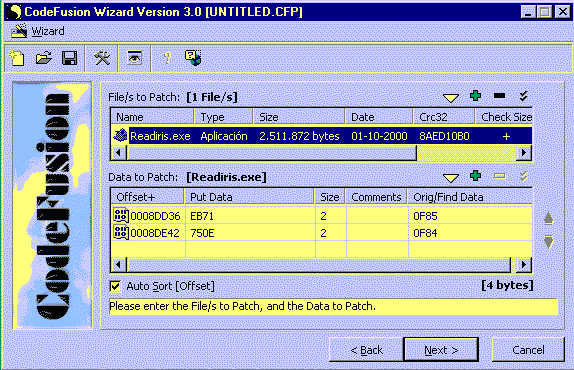Open a project with the folder icon
The width and height of the screenshot is (574, 370).
point(44,58)
